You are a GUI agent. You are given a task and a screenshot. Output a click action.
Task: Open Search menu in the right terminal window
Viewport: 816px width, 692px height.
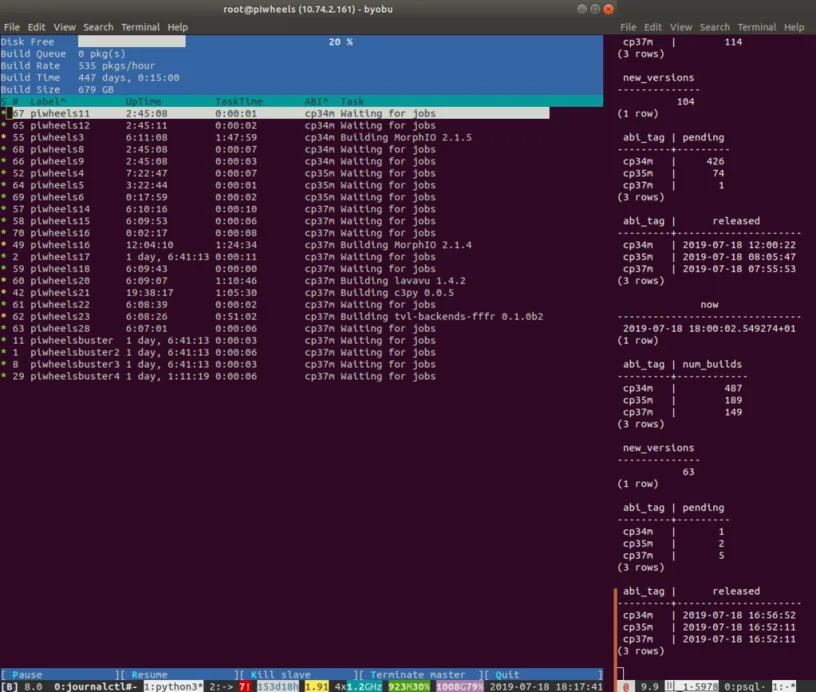click(714, 27)
